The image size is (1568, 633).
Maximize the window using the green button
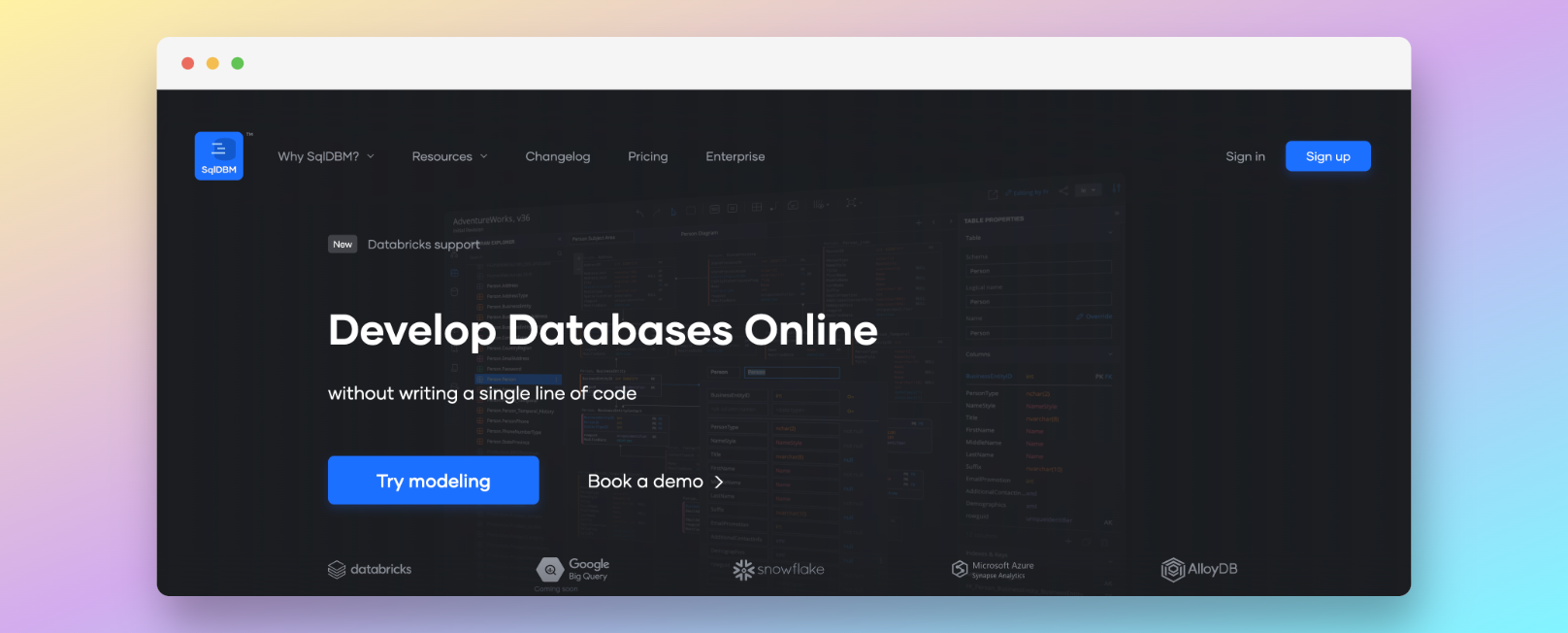point(238,63)
